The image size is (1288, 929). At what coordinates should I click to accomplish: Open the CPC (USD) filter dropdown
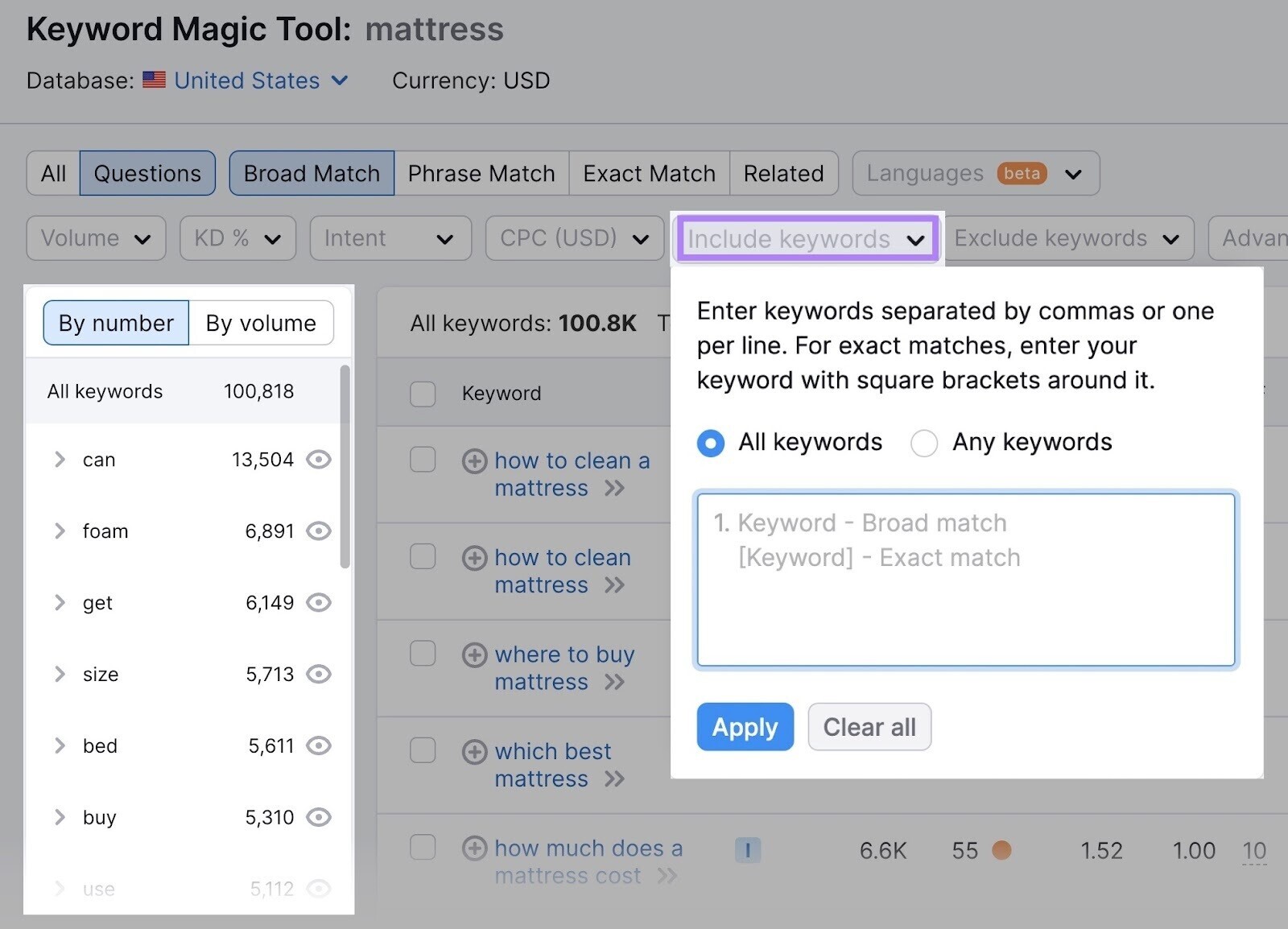click(575, 238)
